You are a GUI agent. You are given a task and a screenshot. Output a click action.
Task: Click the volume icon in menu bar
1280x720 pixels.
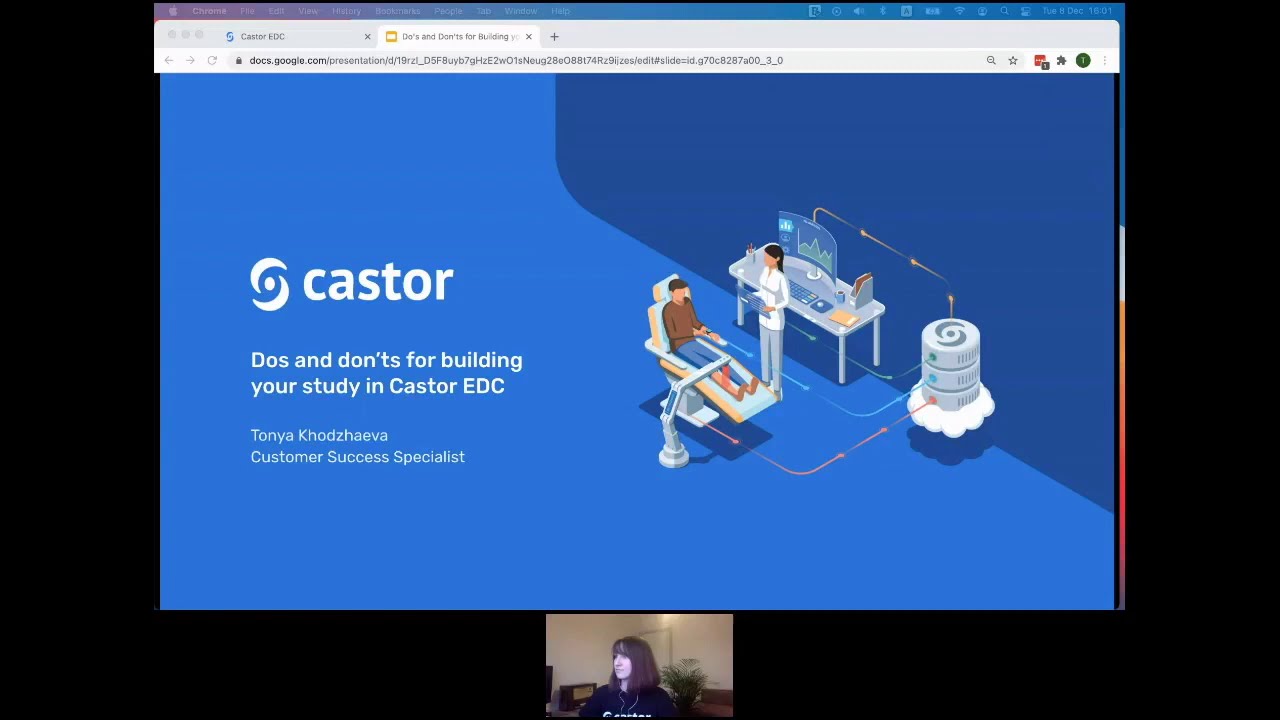coord(858,11)
